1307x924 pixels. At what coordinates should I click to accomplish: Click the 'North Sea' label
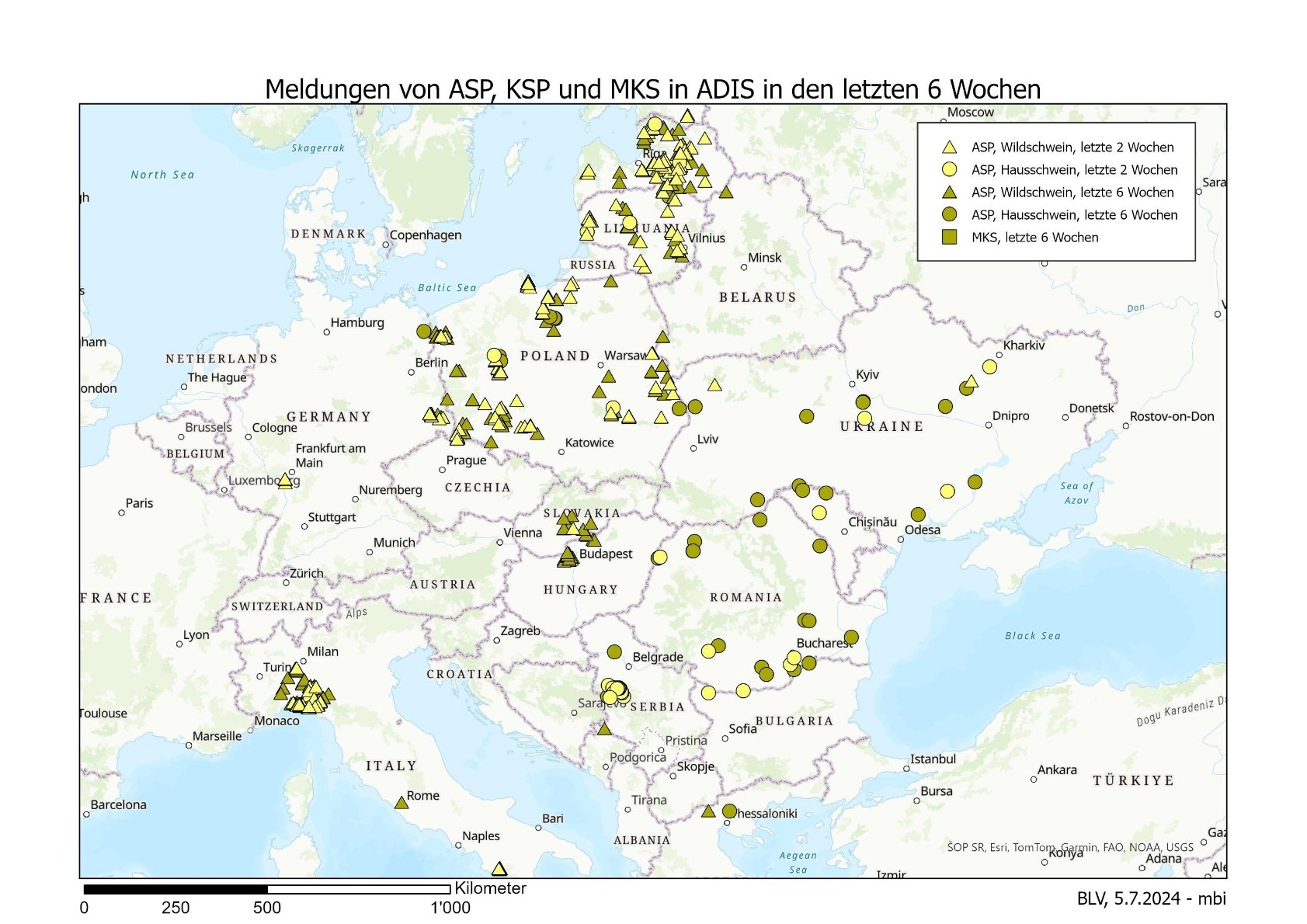[x=162, y=175]
